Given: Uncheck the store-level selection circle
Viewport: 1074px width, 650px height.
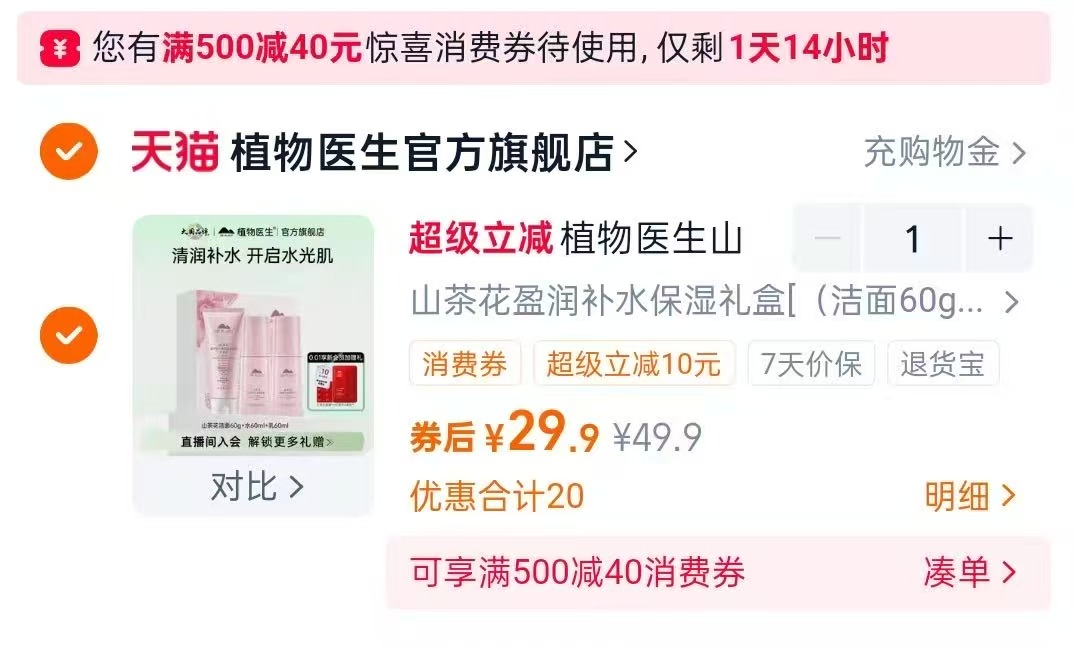Looking at the screenshot, I should click(x=68, y=151).
